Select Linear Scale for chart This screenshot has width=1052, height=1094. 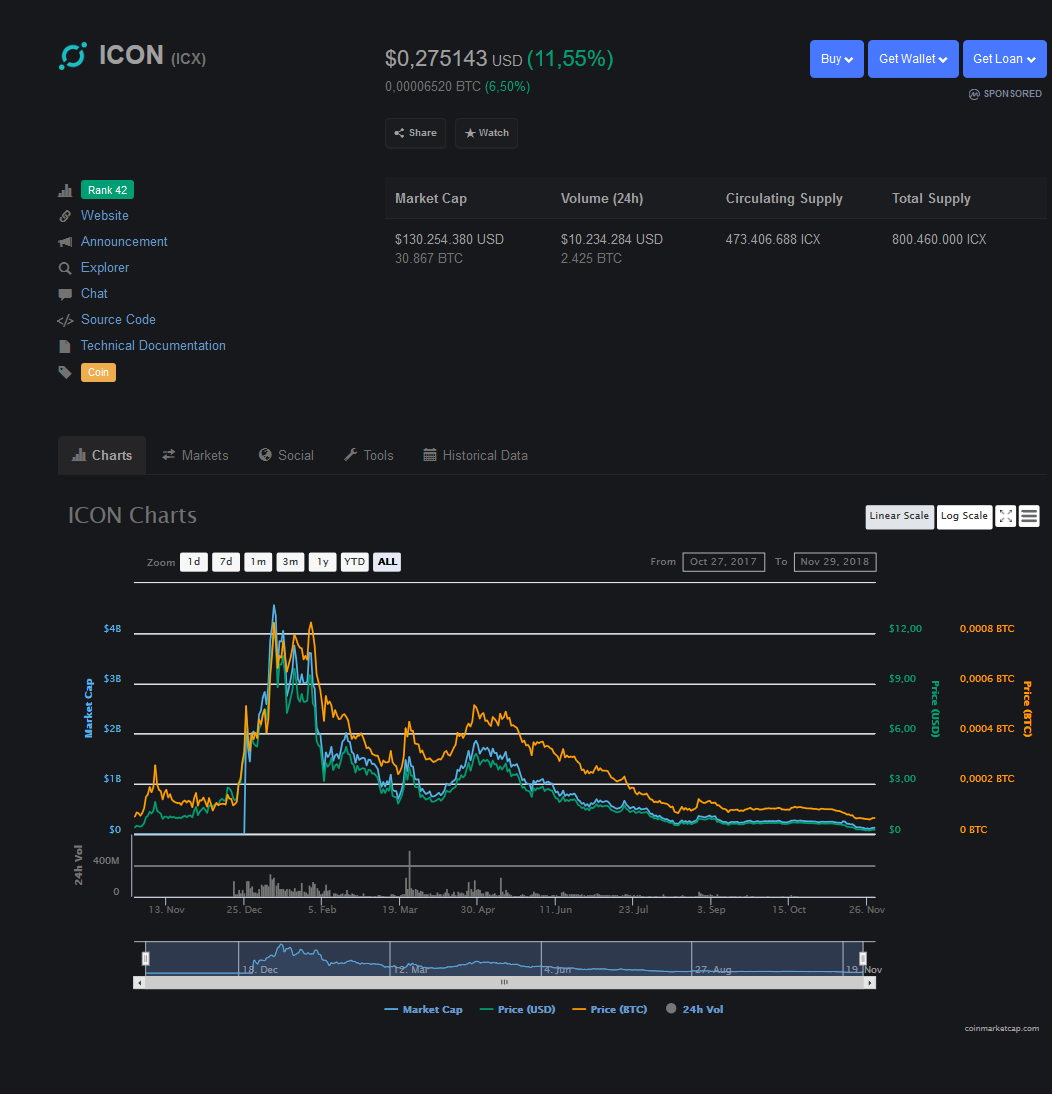point(899,517)
